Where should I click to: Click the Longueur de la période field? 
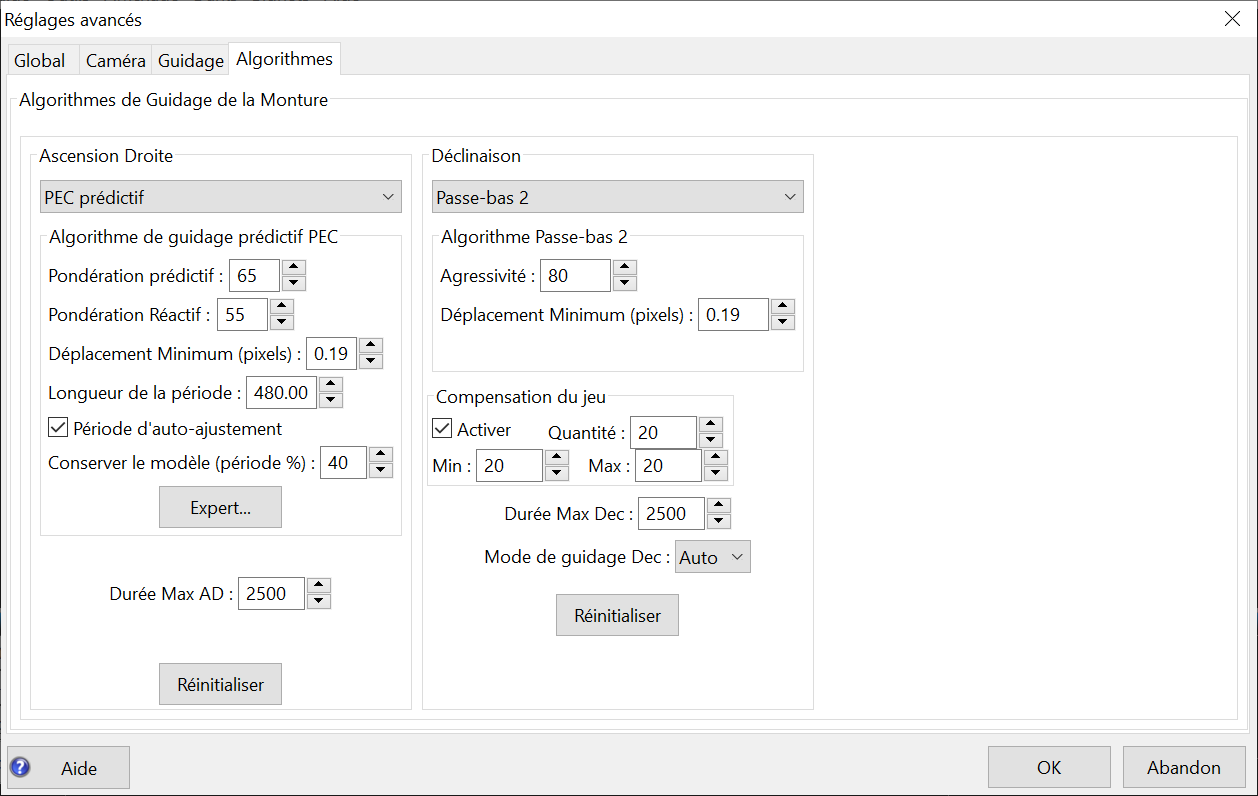282,392
